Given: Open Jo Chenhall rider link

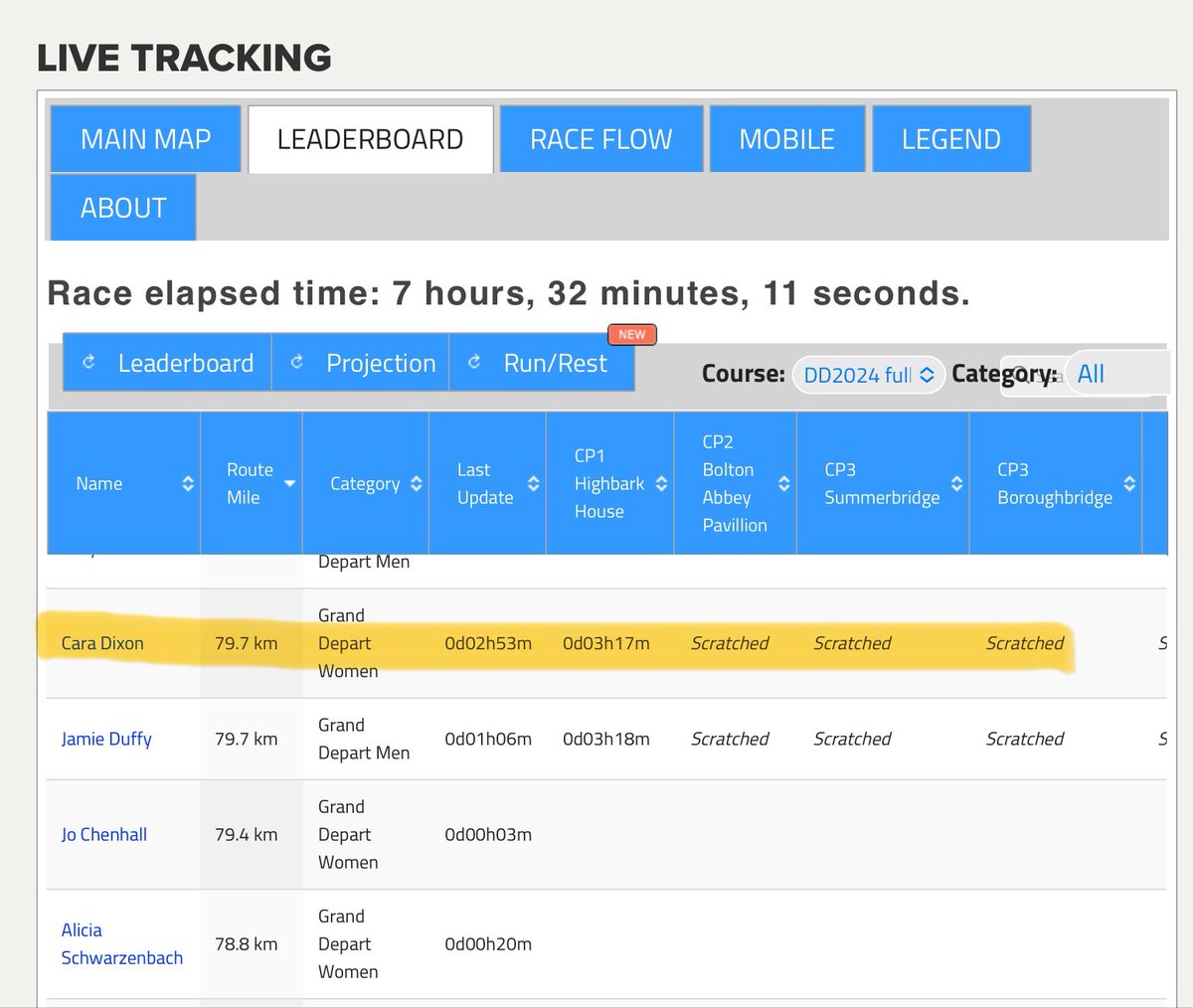Looking at the screenshot, I should click(104, 834).
